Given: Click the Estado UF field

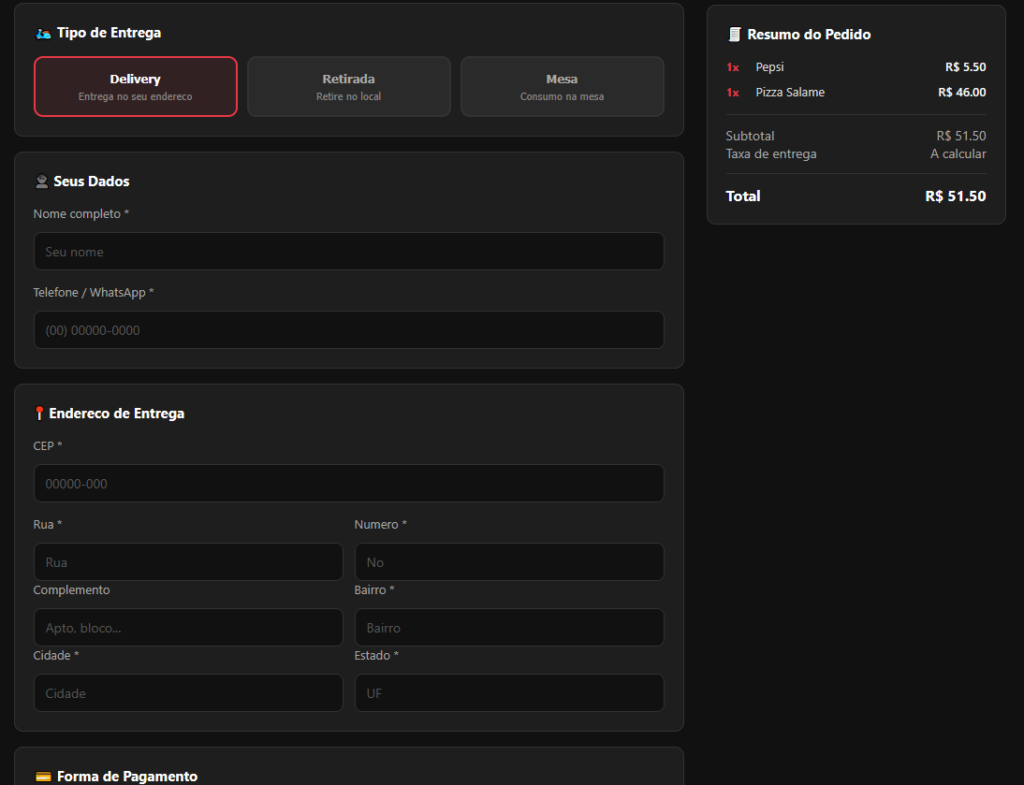Looking at the screenshot, I should [509, 693].
